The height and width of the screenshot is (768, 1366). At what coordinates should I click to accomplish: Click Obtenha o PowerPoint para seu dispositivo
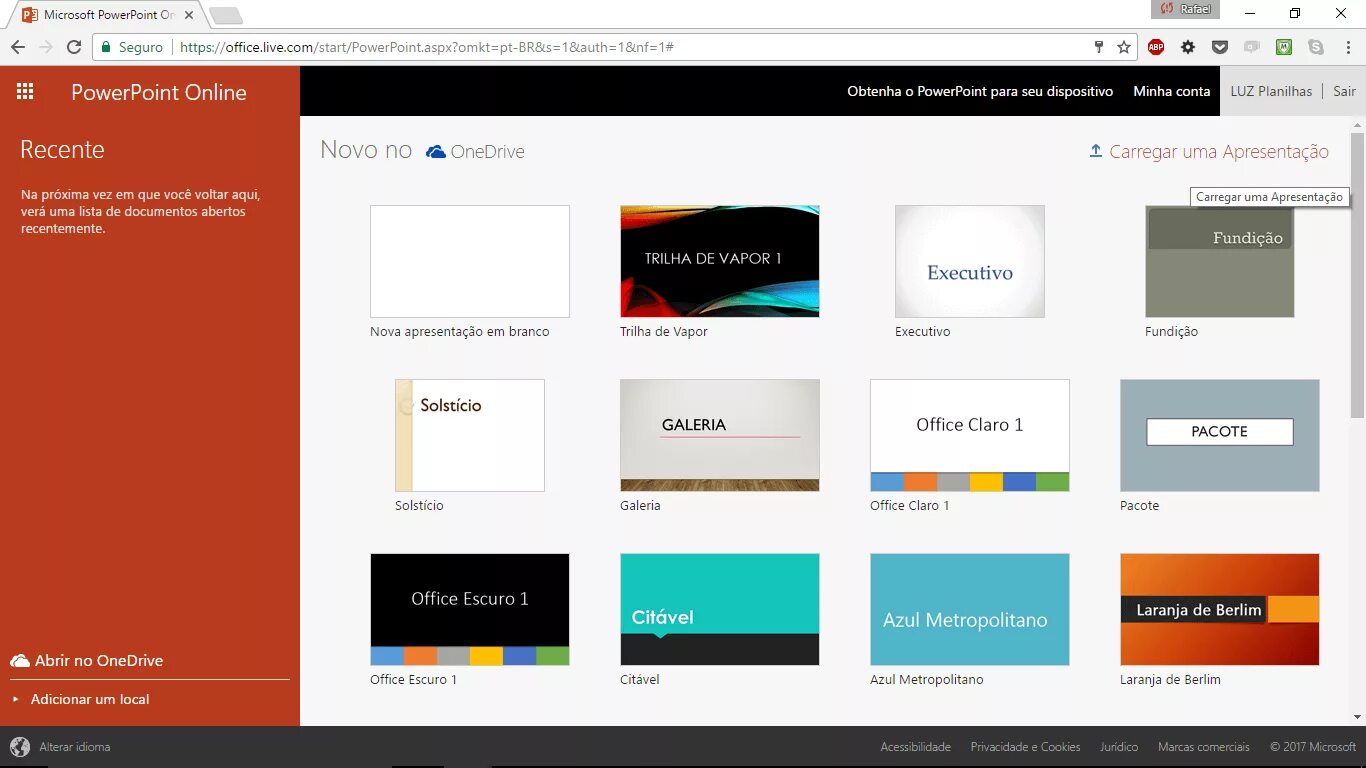[980, 91]
